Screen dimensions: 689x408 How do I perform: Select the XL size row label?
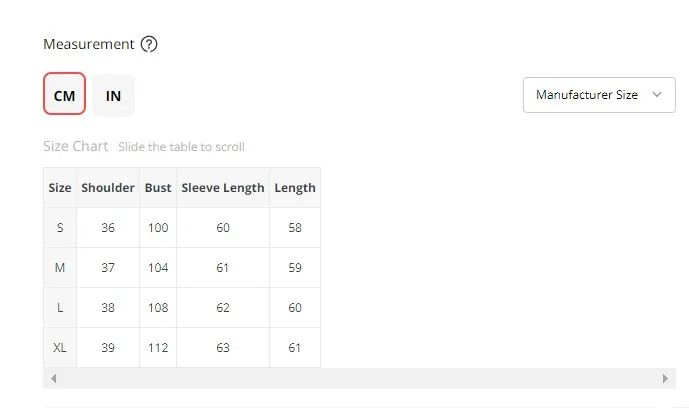click(x=60, y=348)
